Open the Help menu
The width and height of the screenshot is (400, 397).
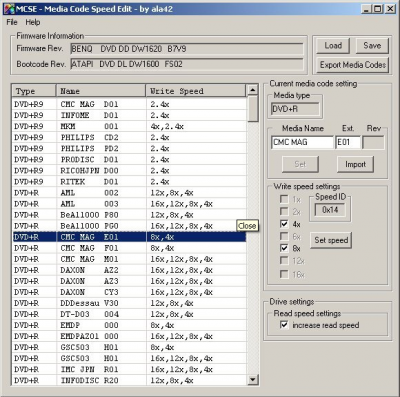[x=33, y=22]
